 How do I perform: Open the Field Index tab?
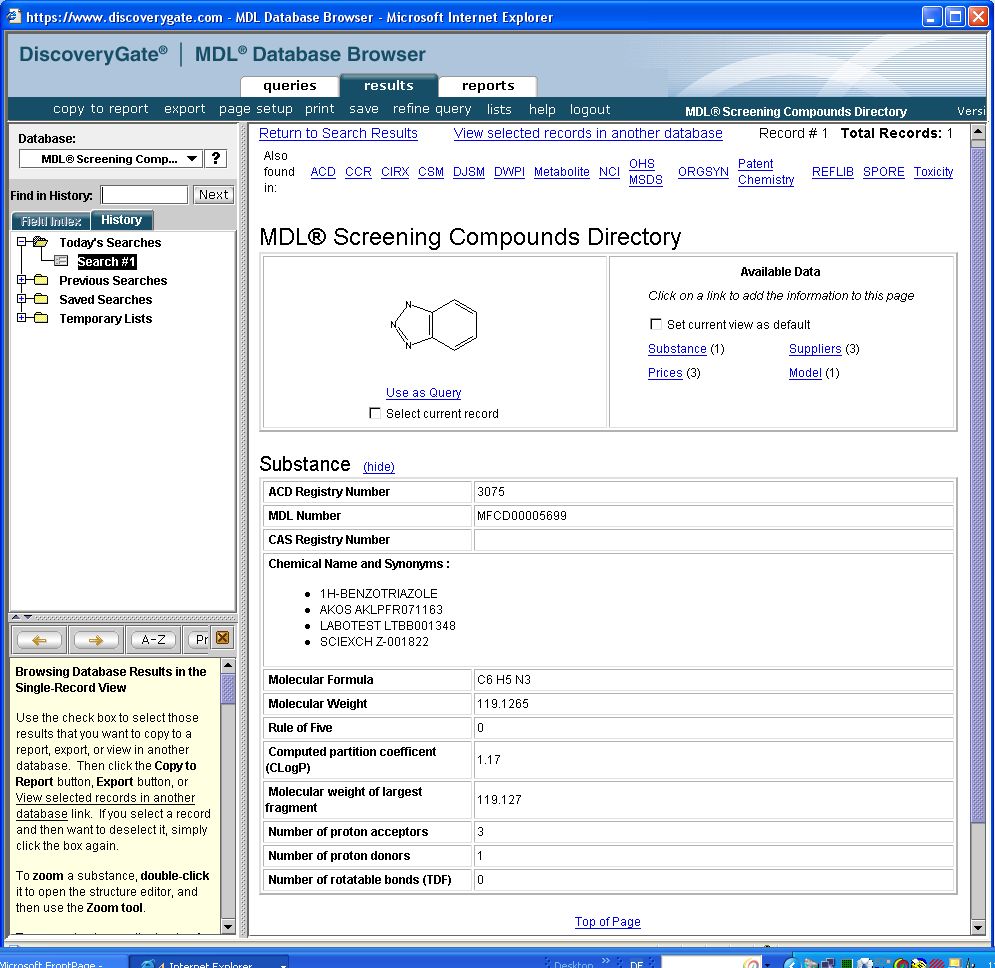(51, 221)
